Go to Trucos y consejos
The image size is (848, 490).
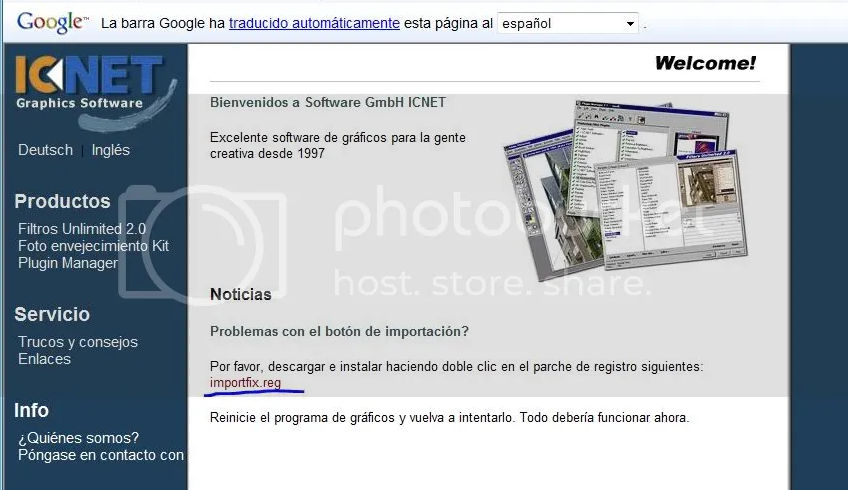click(x=78, y=342)
